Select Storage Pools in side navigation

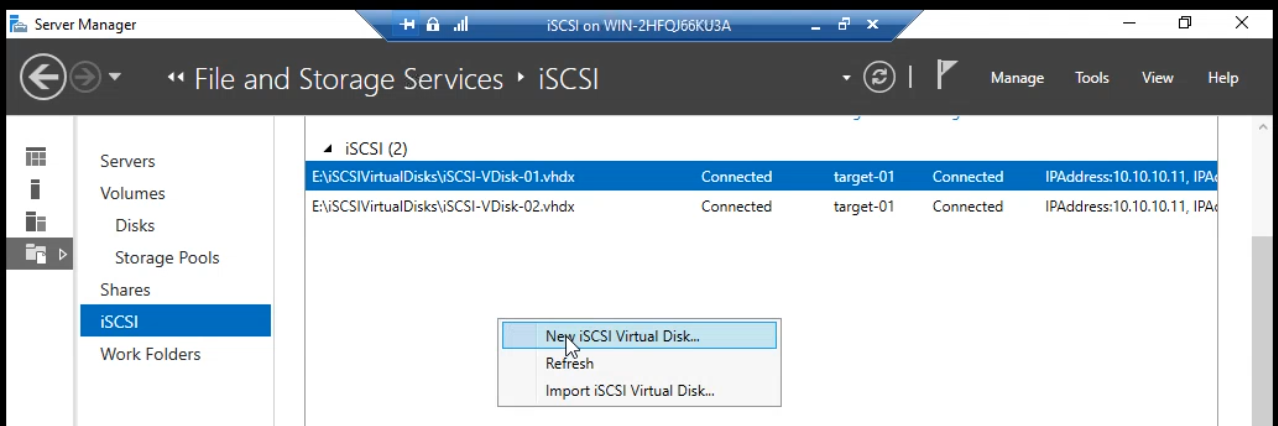click(167, 257)
